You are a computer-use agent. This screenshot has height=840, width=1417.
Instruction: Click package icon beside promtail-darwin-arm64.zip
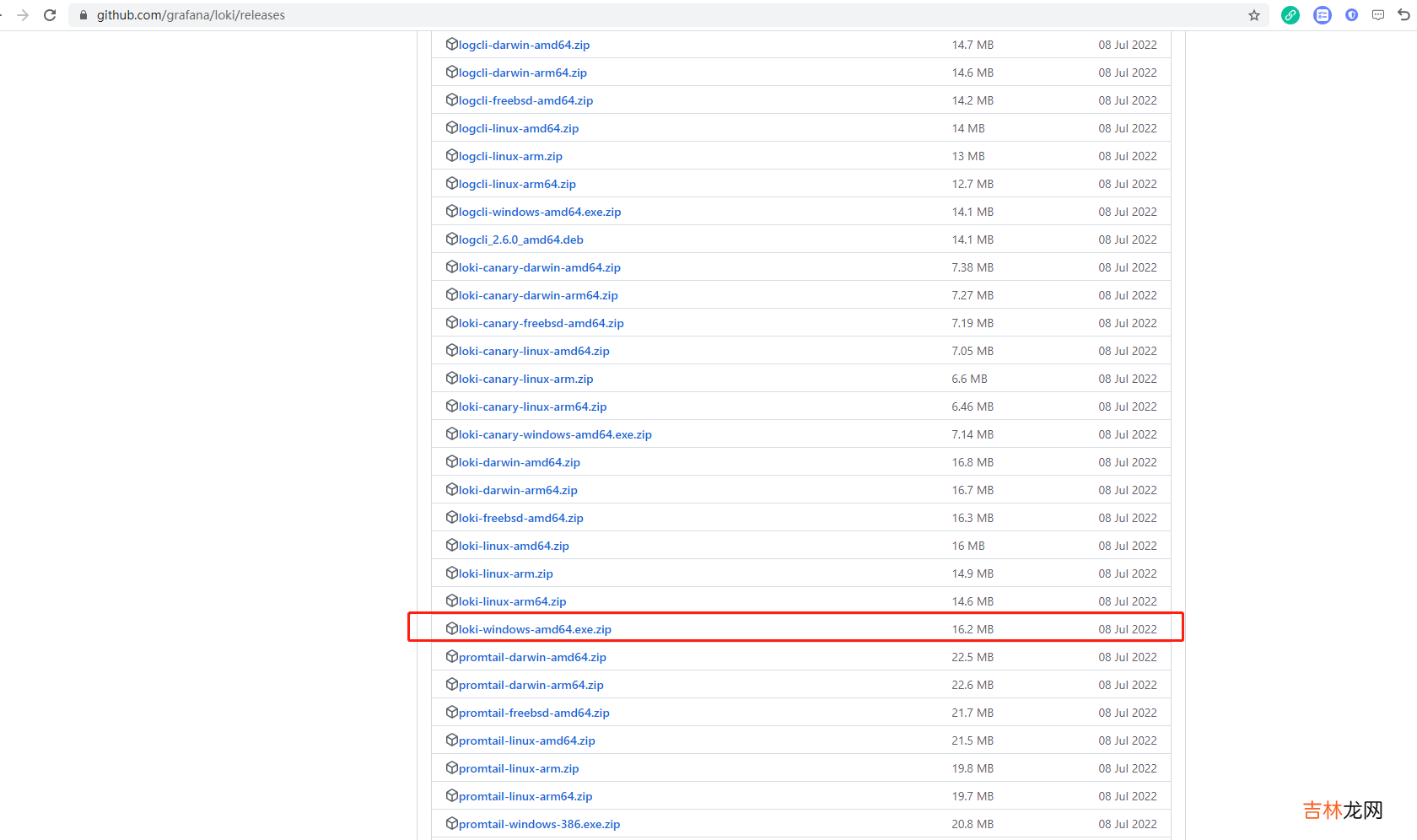coord(452,685)
